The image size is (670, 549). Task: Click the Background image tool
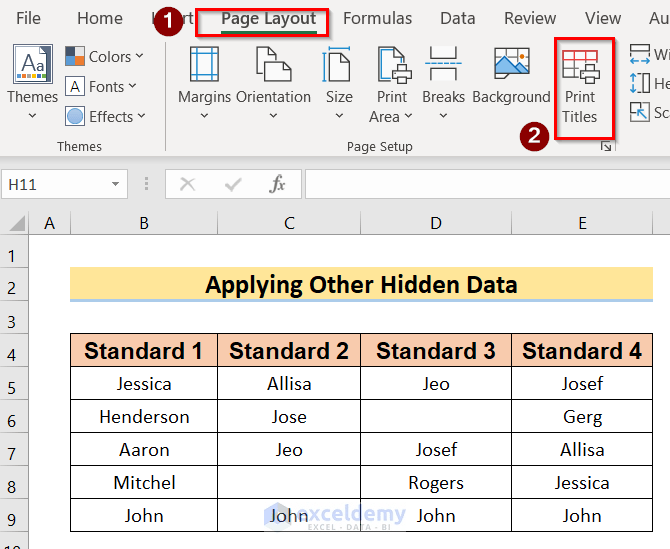pos(511,63)
